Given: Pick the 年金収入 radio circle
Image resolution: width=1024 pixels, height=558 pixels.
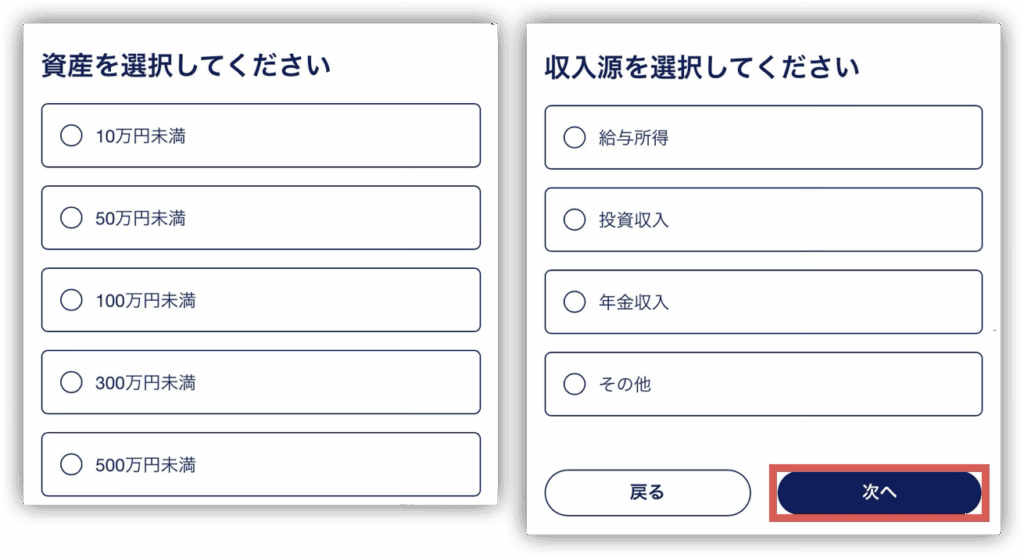Looking at the screenshot, I should click(x=575, y=302).
